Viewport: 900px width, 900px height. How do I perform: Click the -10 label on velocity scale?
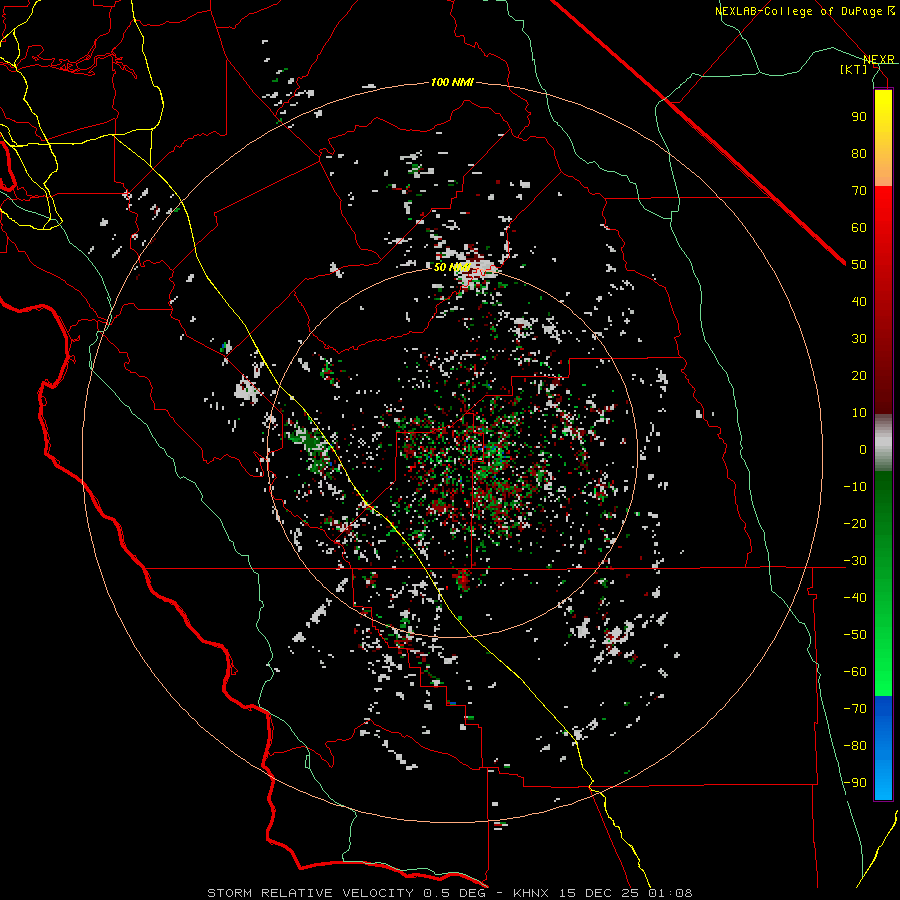(x=855, y=487)
